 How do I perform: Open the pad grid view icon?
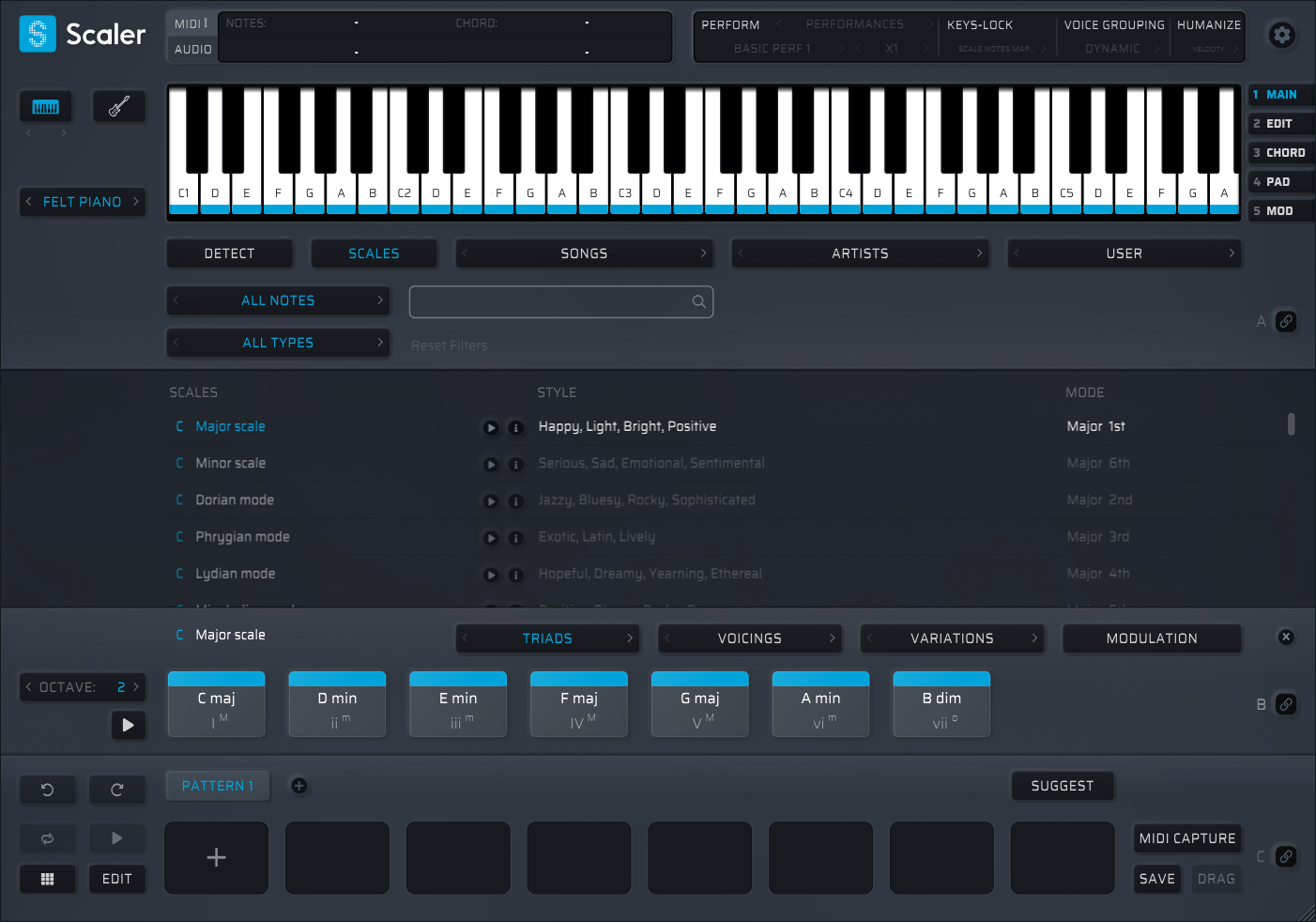(x=47, y=879)
